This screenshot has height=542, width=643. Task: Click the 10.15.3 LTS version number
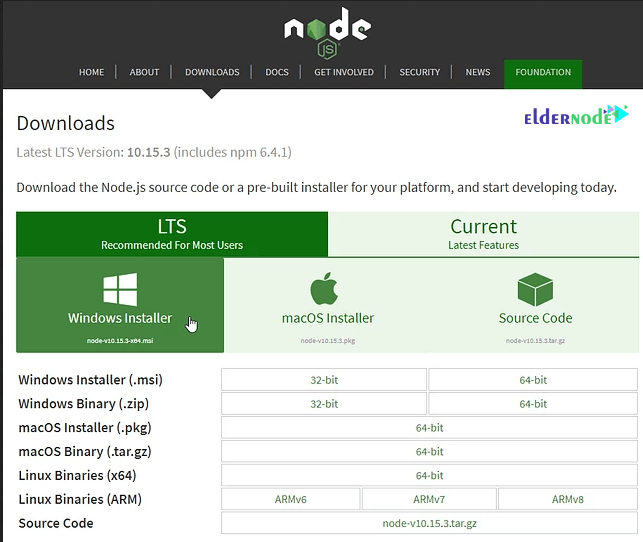(148, 152)
